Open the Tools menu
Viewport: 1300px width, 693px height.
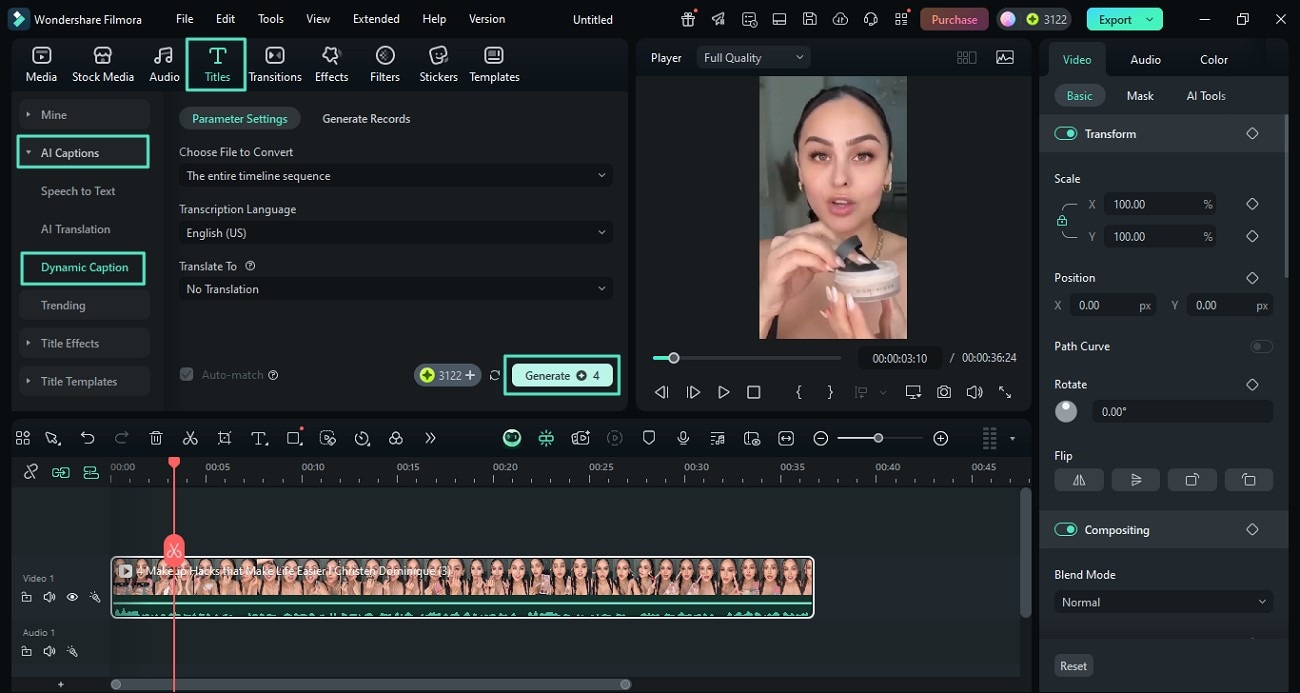coord(271,19)
